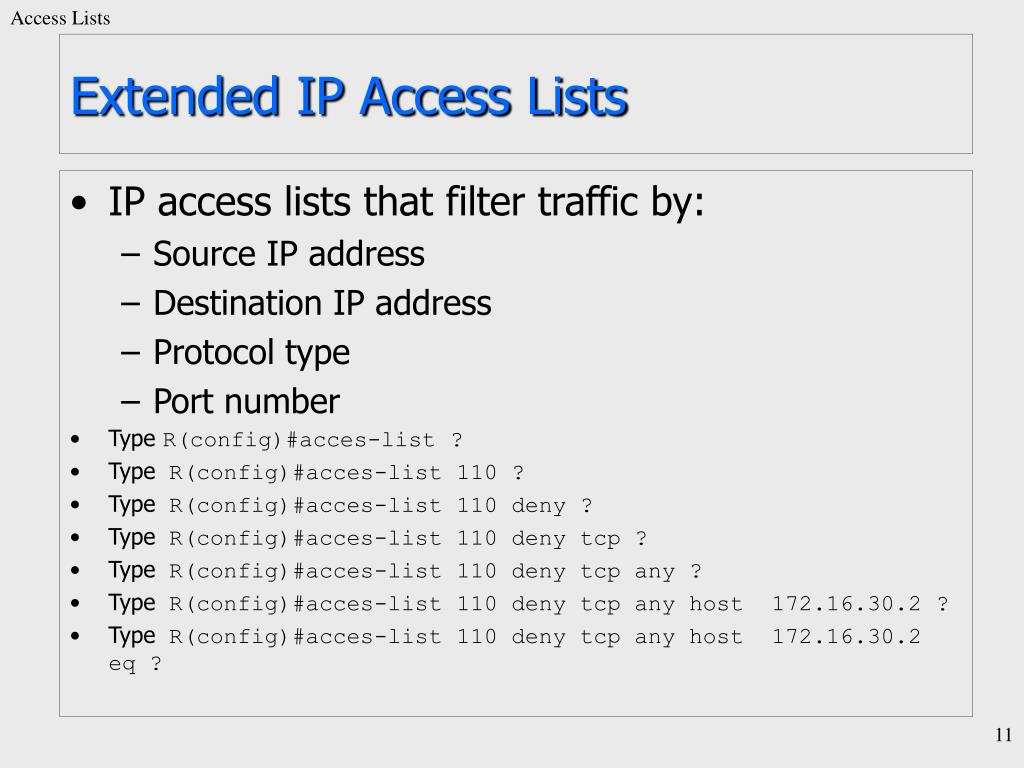
Task: Click the large bullet before 'IP access lists'
Action: 79,203
